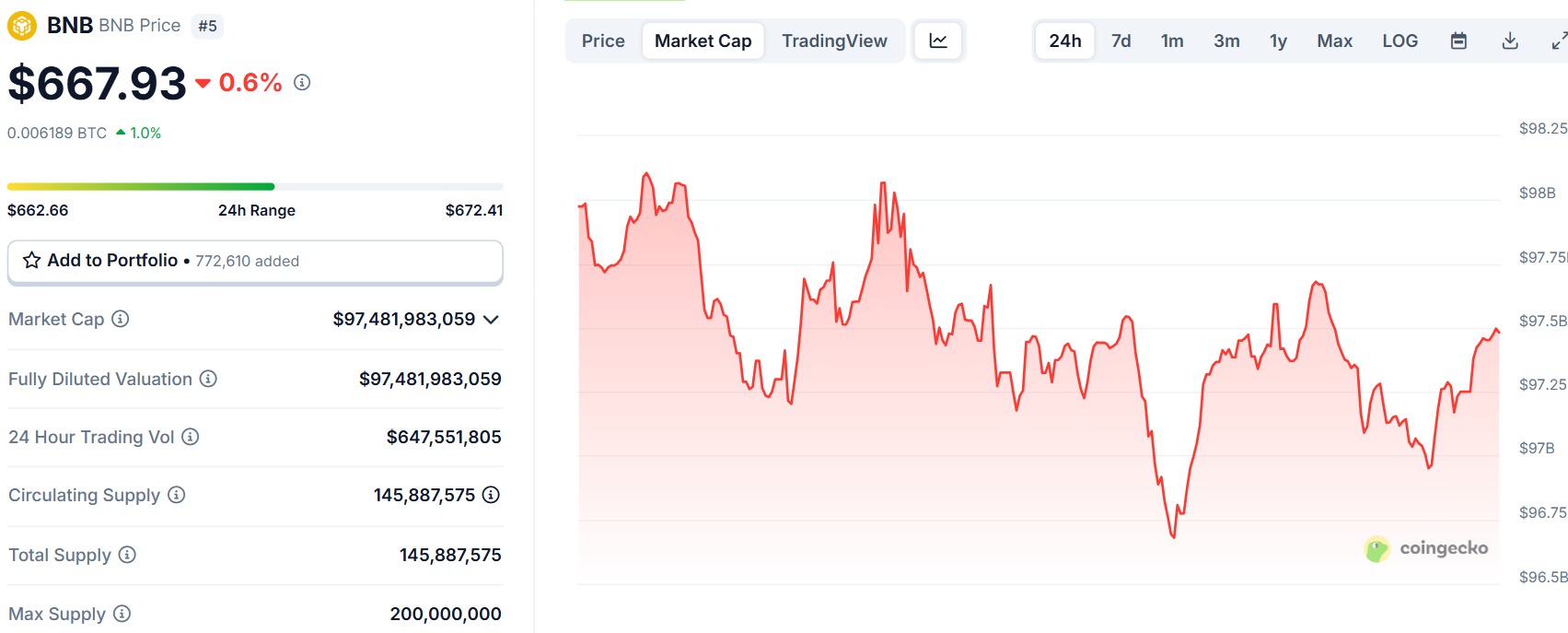Select the Market Cap chart tab

pyautogui.click(x=703, y=41)
